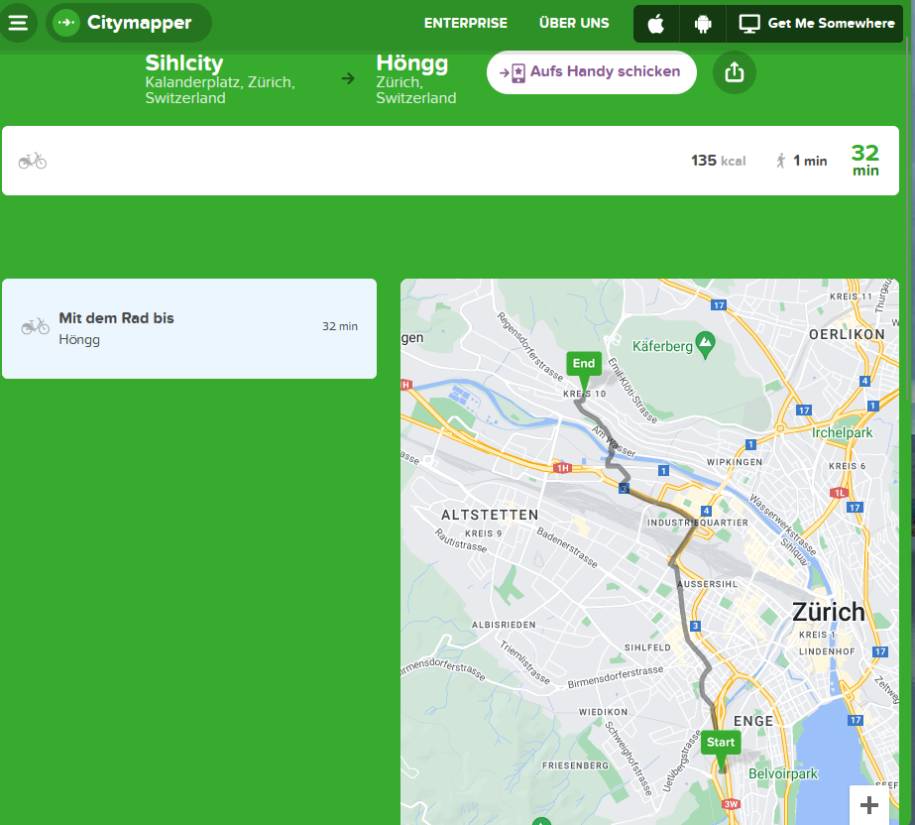Zoom in using the map plus control
915x825 pixels.
pos(869,803)
